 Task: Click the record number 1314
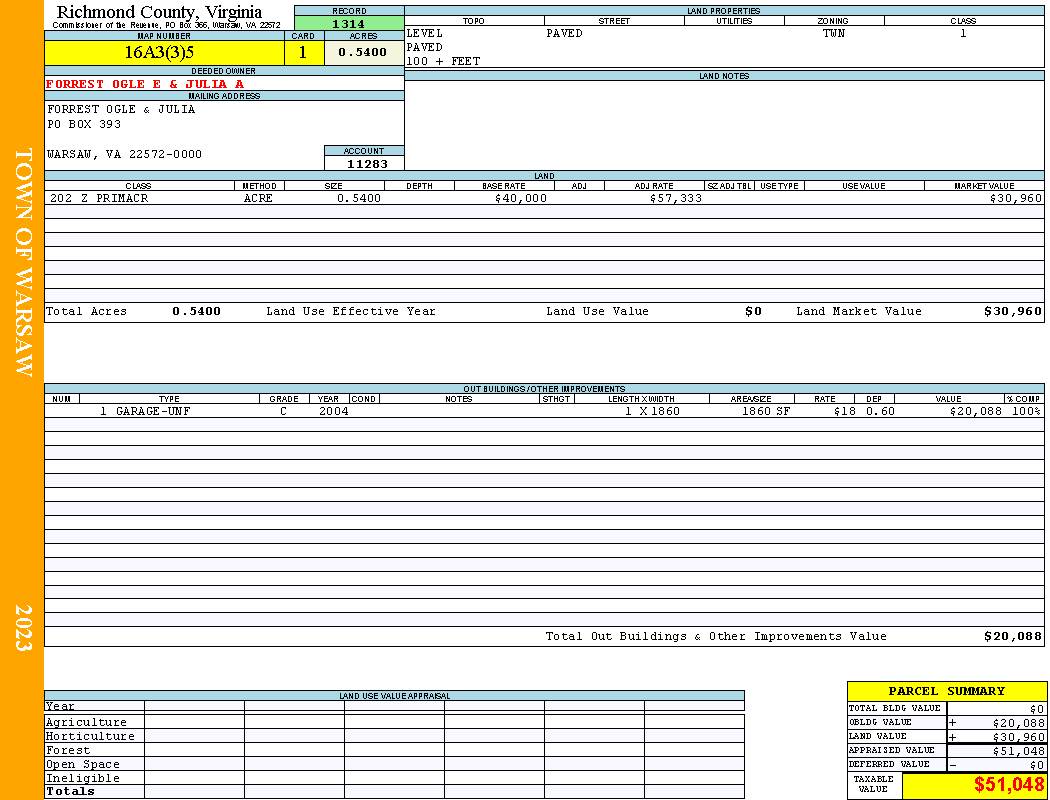pyautogui.click(x=349, y=23)
